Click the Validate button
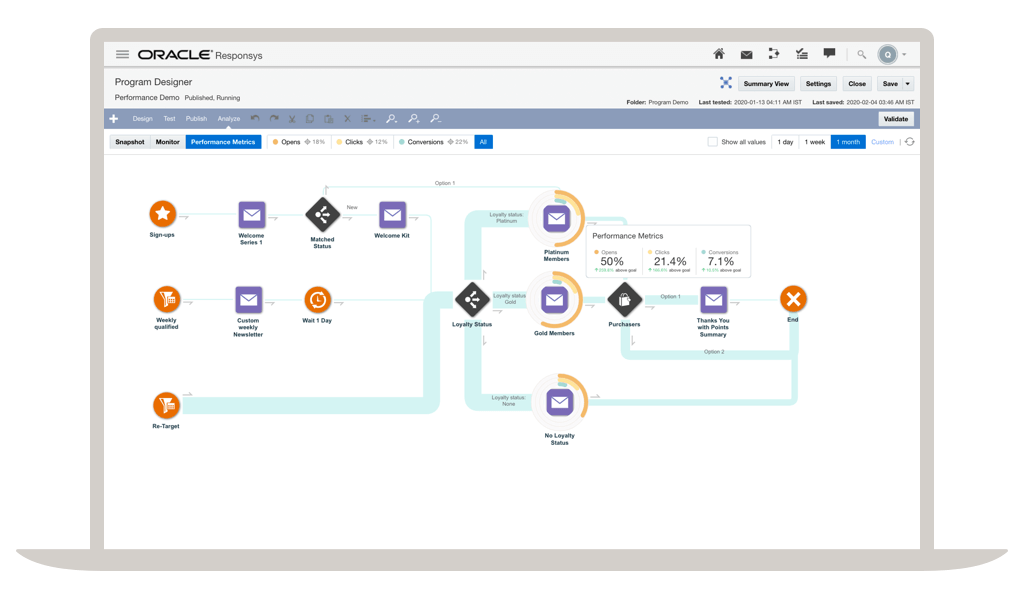The image size is (1024, 600). [895, 119]
